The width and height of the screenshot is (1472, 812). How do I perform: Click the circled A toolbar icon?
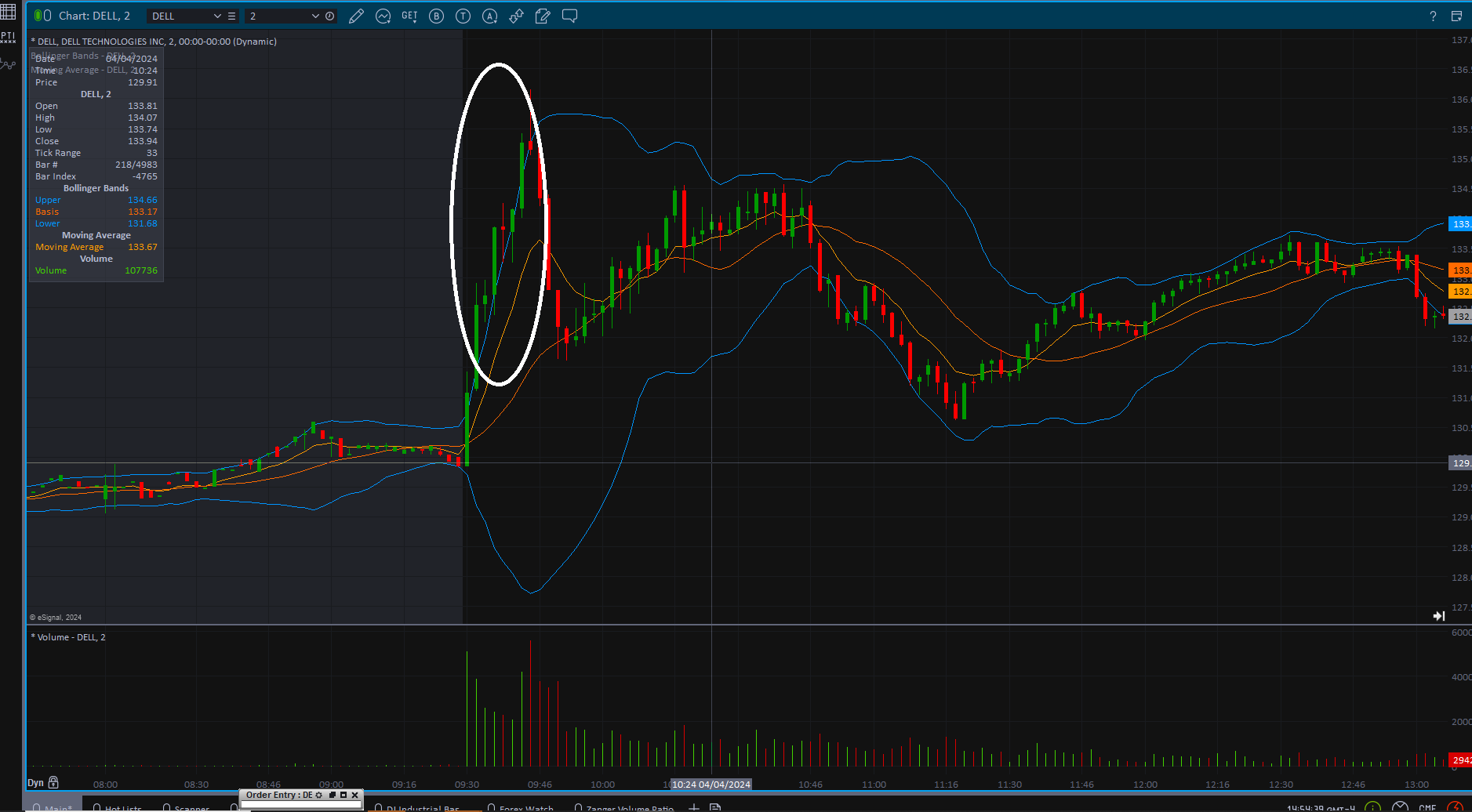pyautogui.click(x=490, y=16)
